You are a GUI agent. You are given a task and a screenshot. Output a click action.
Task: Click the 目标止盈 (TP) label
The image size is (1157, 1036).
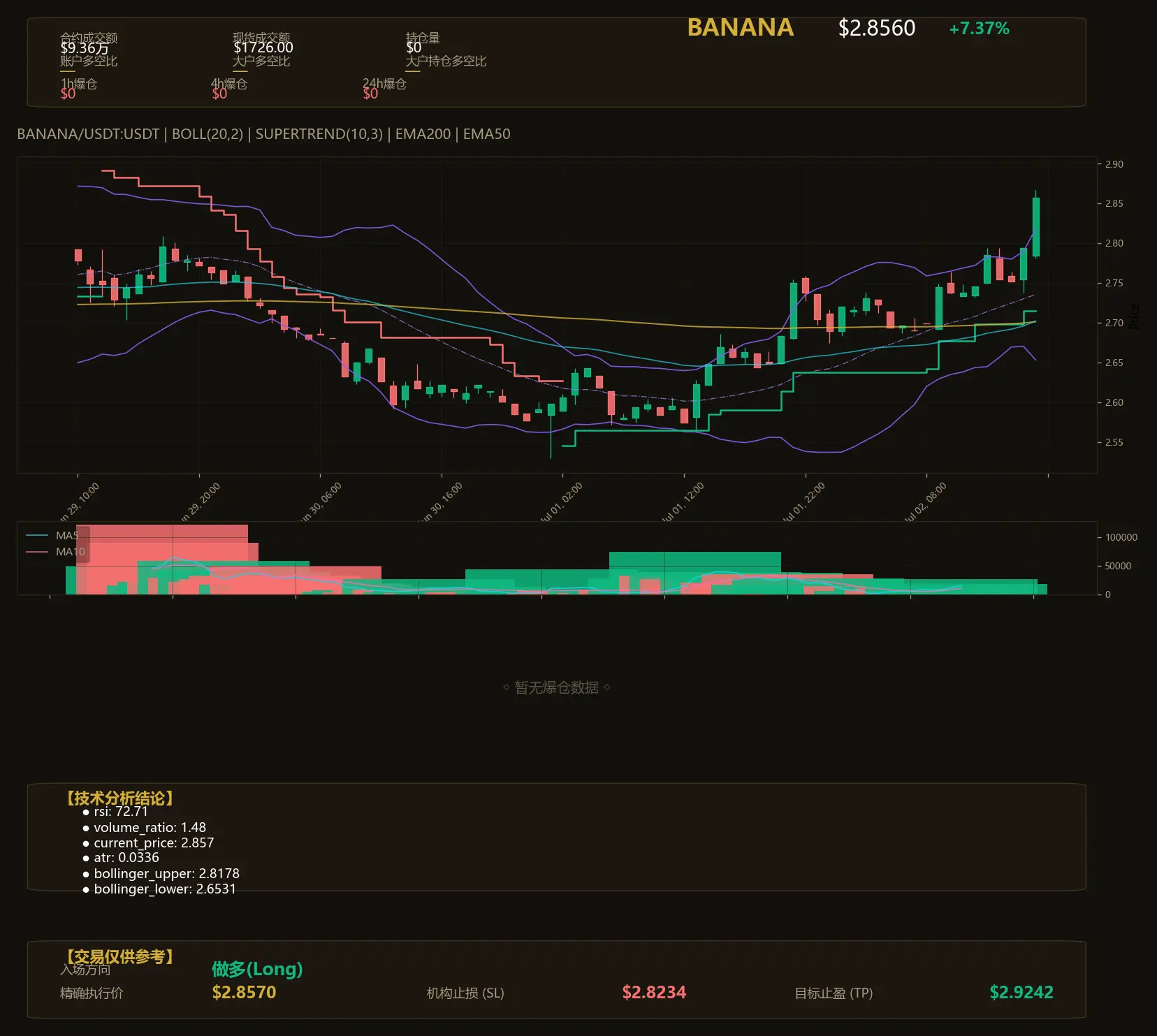tap(834, 993)
